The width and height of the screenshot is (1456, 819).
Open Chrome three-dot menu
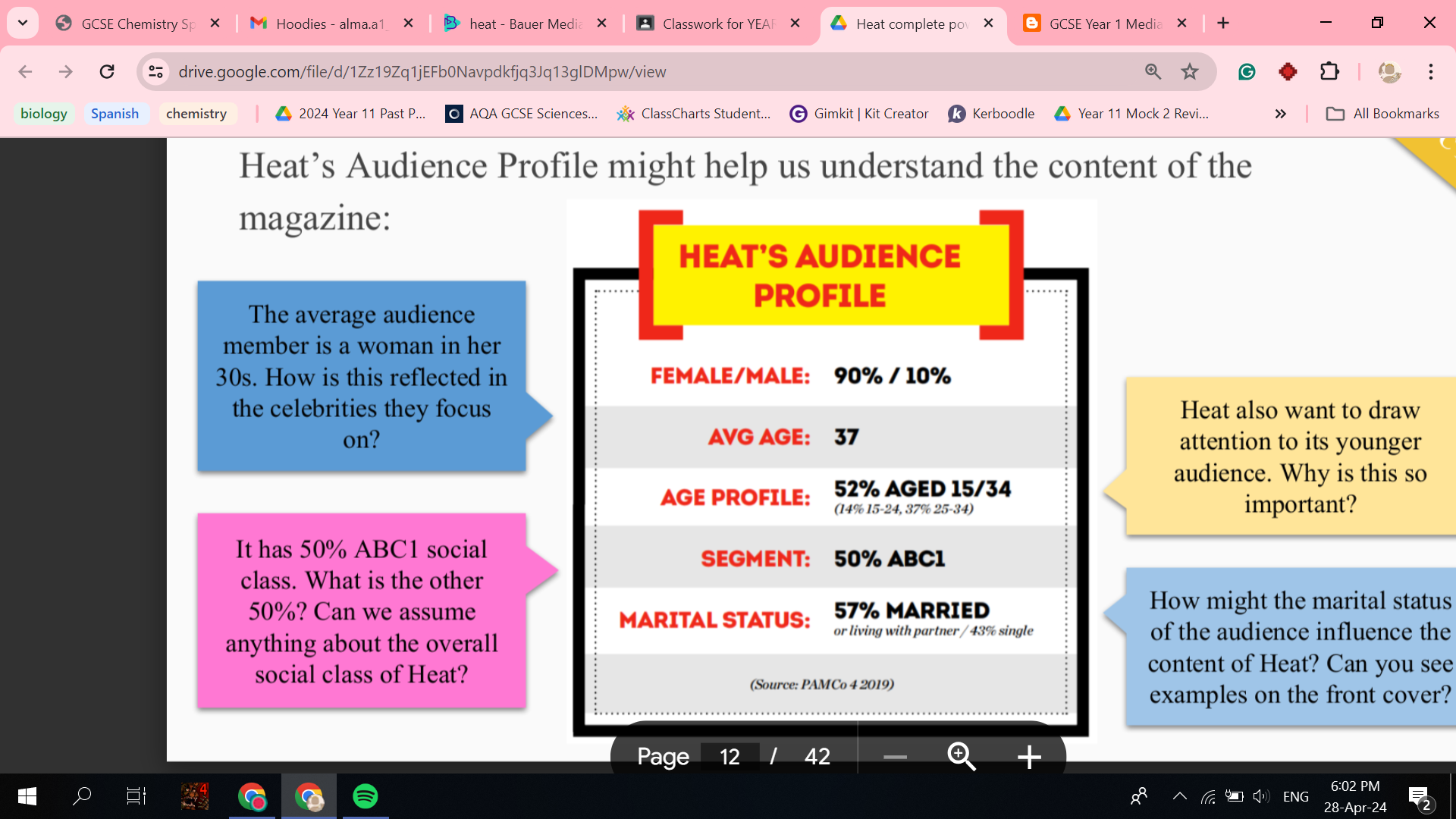pos(1431,71)
